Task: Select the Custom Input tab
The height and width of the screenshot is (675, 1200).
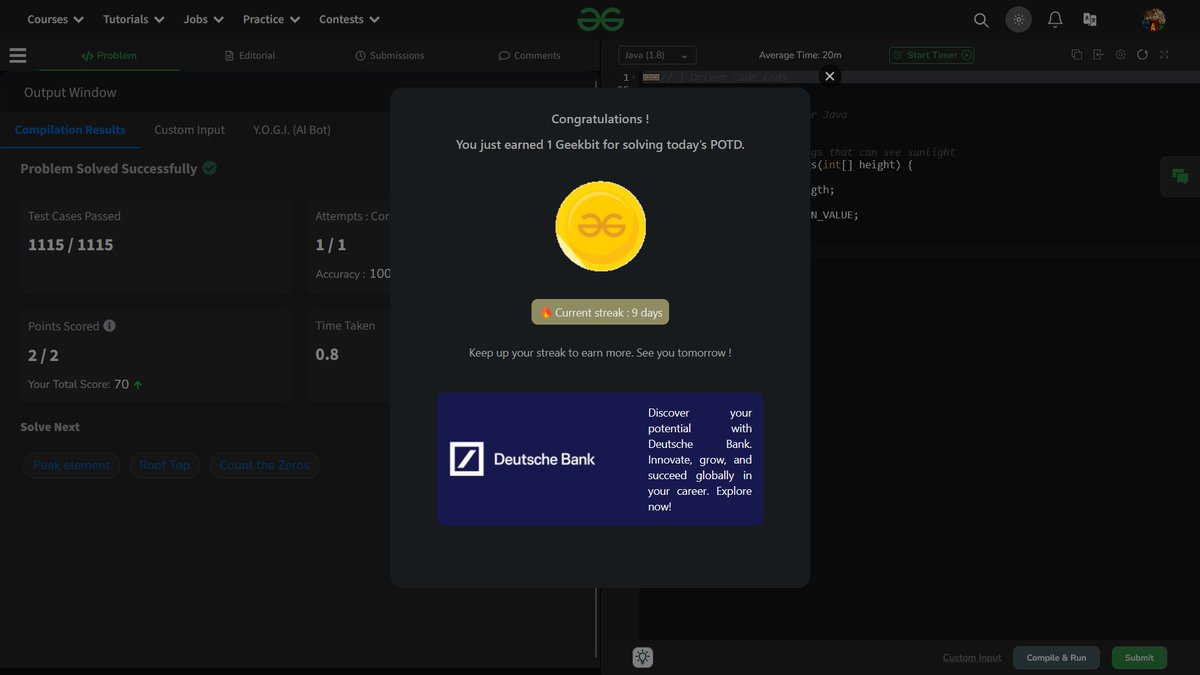Action: tap(189, 130)
